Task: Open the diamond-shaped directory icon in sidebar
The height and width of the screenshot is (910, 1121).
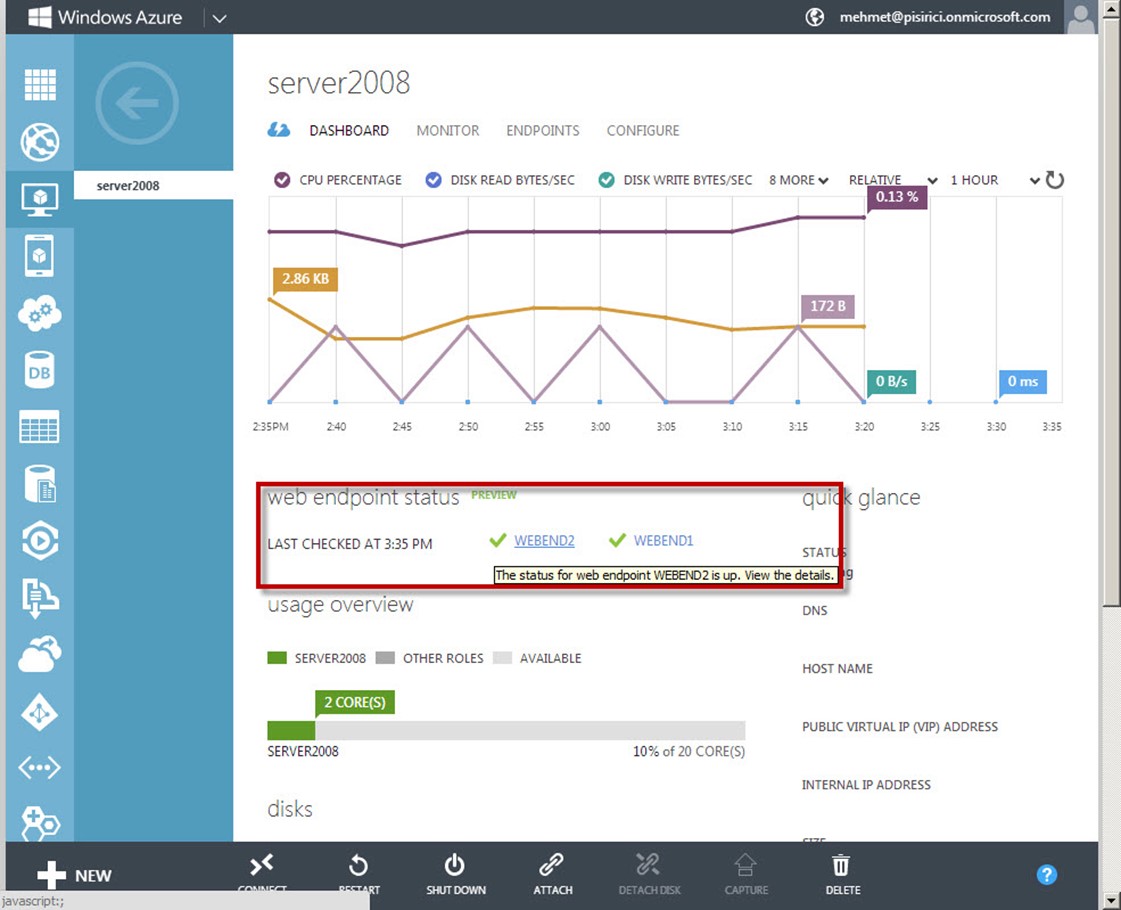Action: [x=40, y=712]
